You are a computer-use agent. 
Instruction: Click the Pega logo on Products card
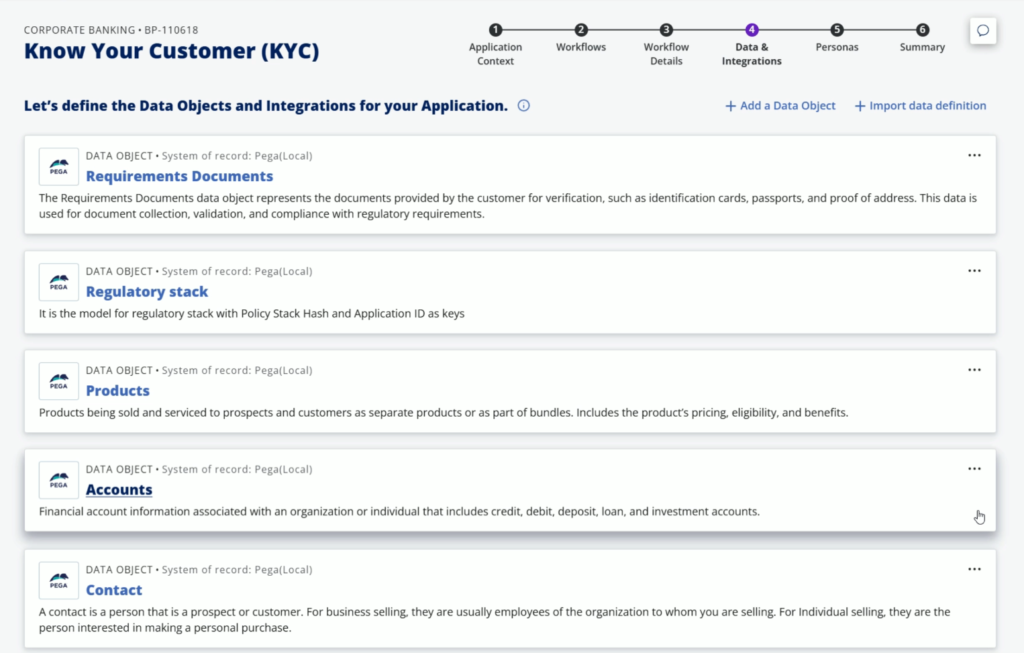click(59, 381)
